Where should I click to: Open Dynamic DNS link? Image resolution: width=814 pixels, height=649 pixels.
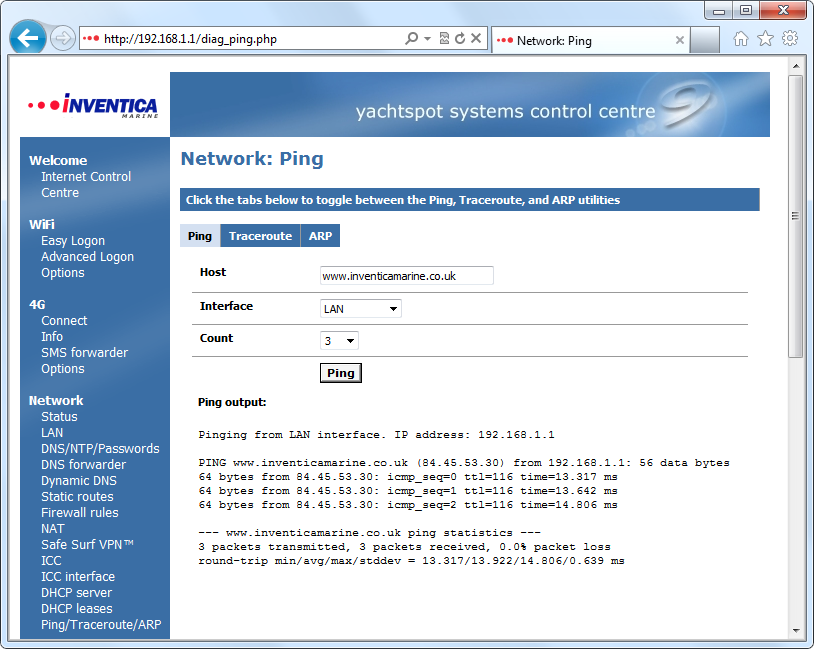tap(79, 481)
